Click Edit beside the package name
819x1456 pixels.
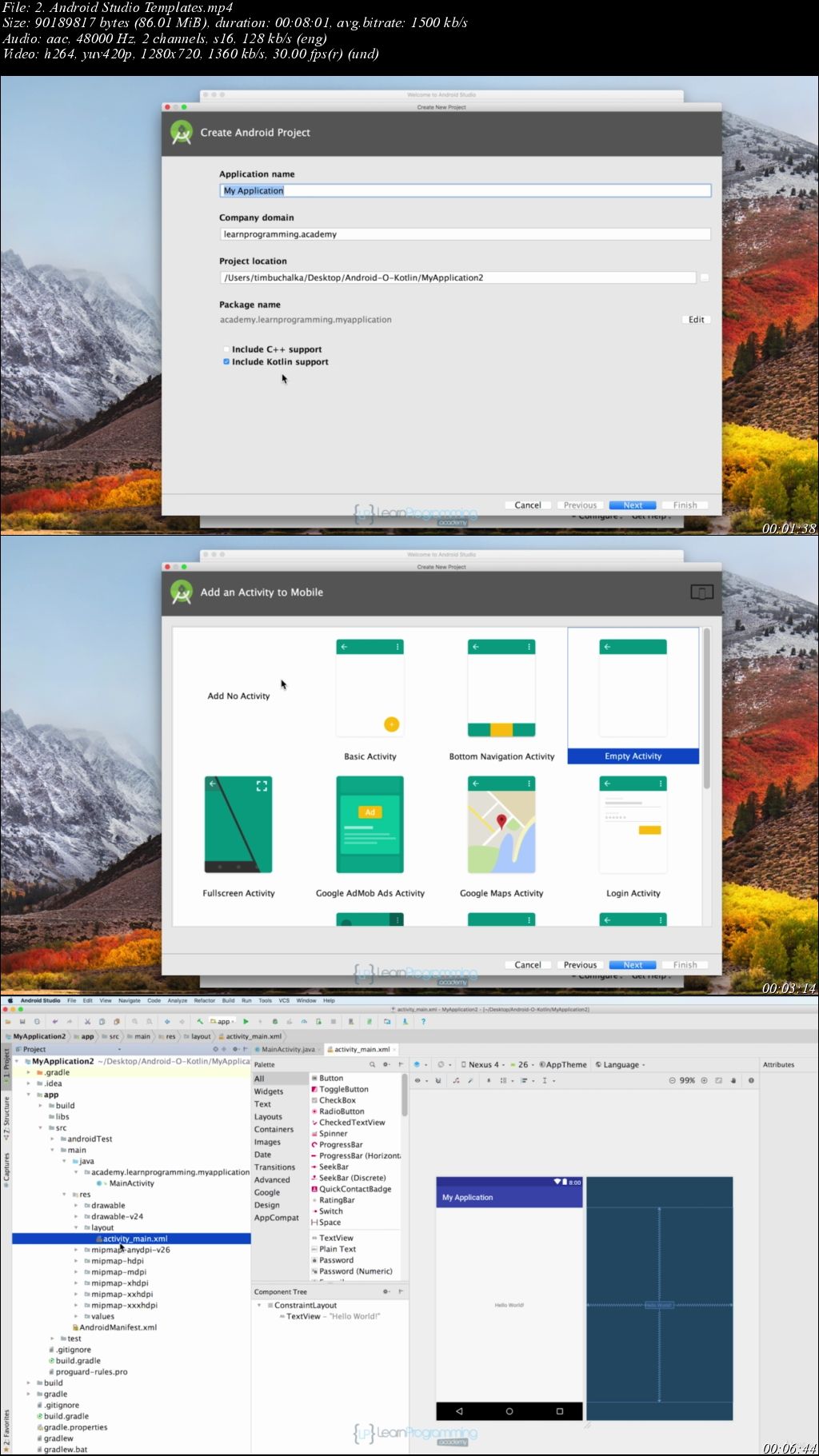point(697,319)
